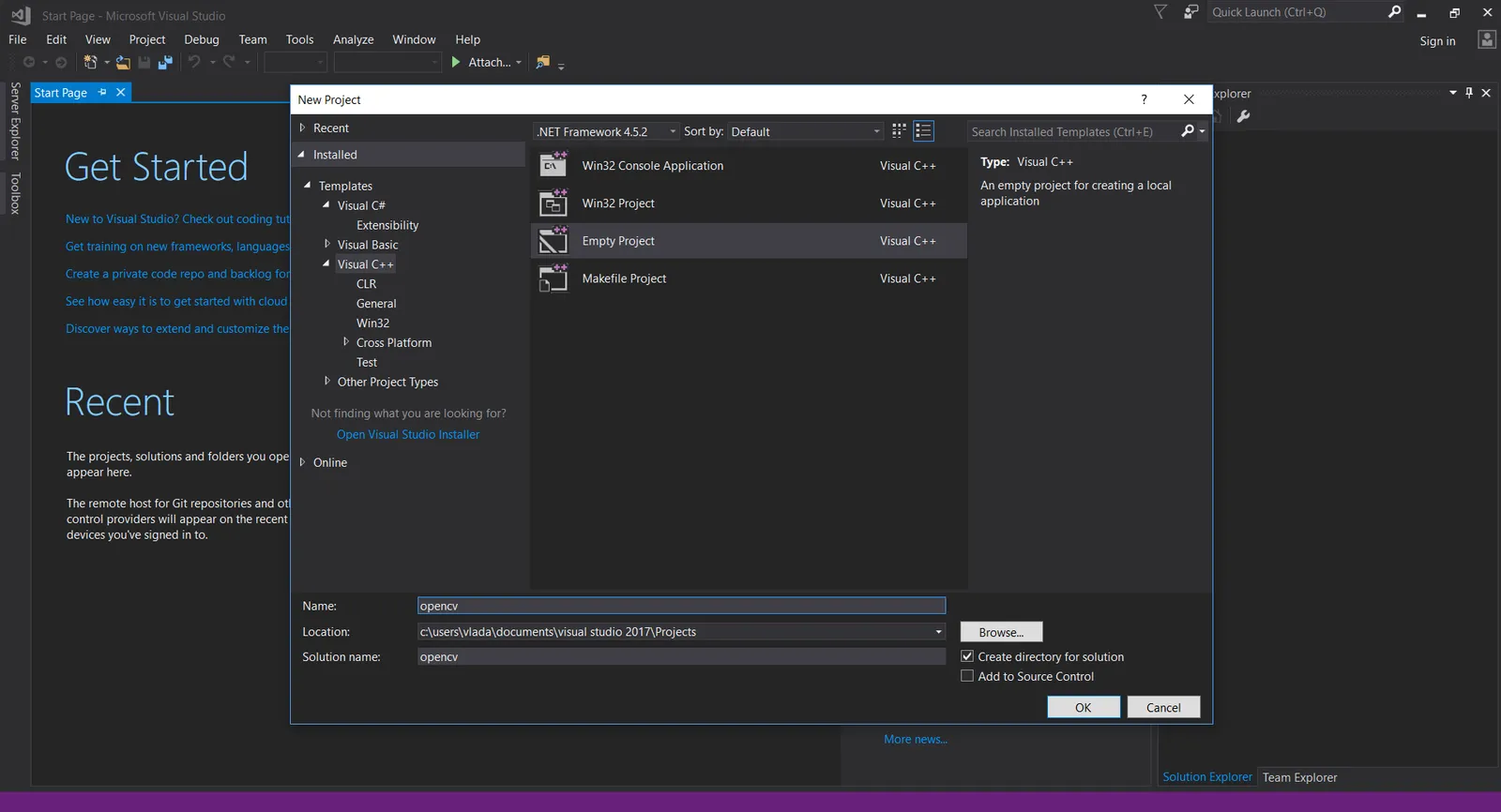
Task: Open the Server Explorer side tab
Action: coord(15,121)
